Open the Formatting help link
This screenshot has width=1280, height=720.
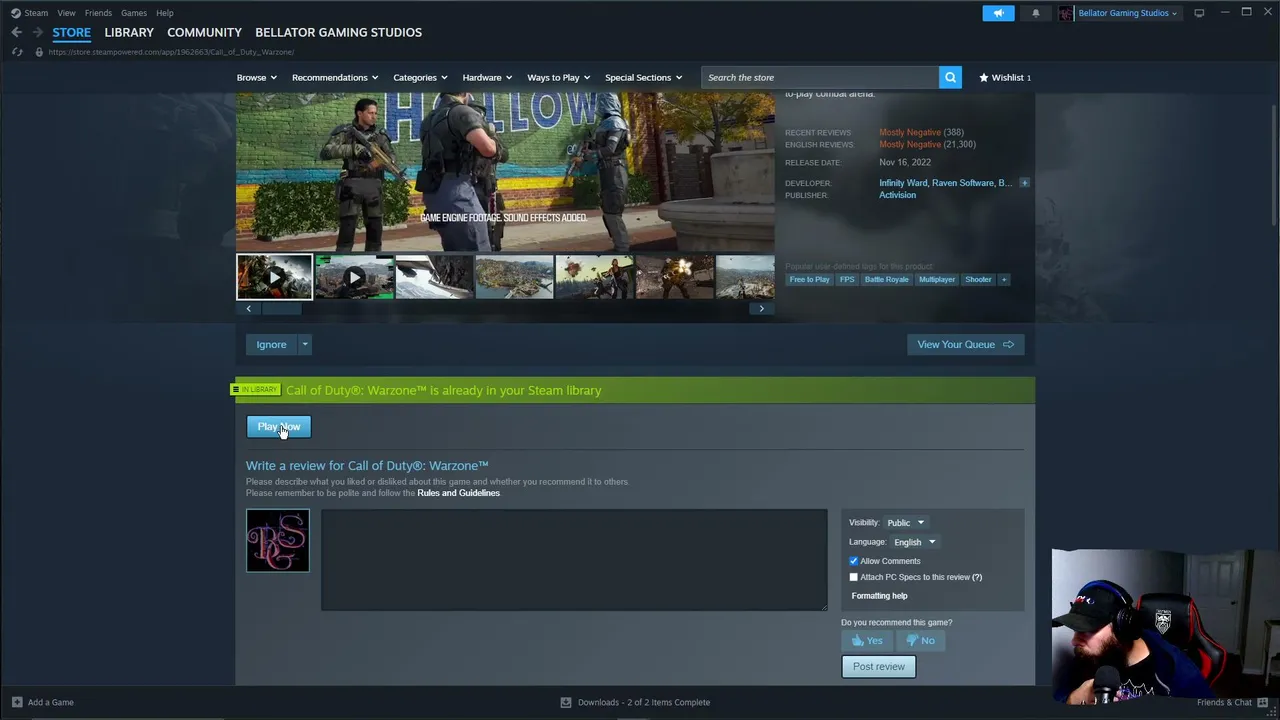880,596
